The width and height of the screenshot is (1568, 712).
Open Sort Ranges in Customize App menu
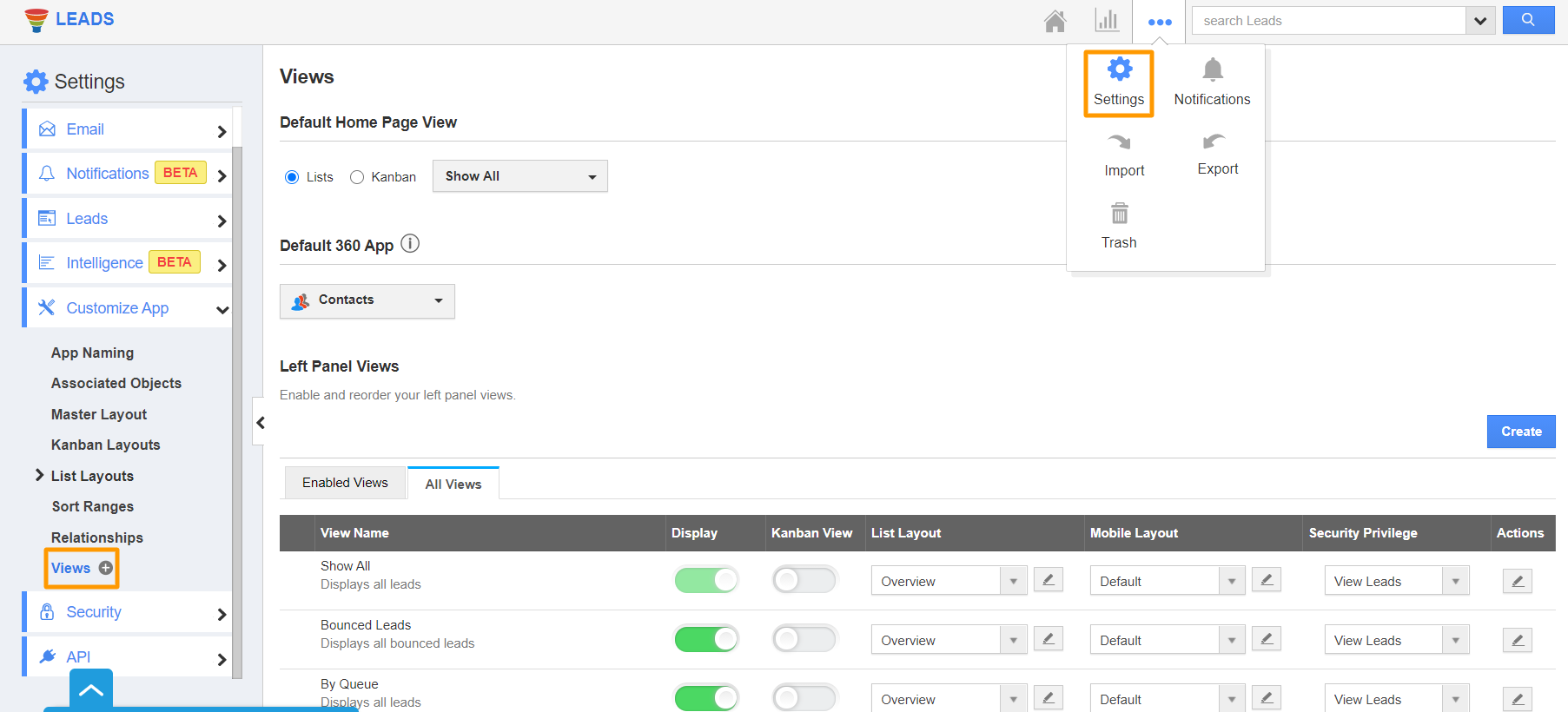[x=92, y=506]
